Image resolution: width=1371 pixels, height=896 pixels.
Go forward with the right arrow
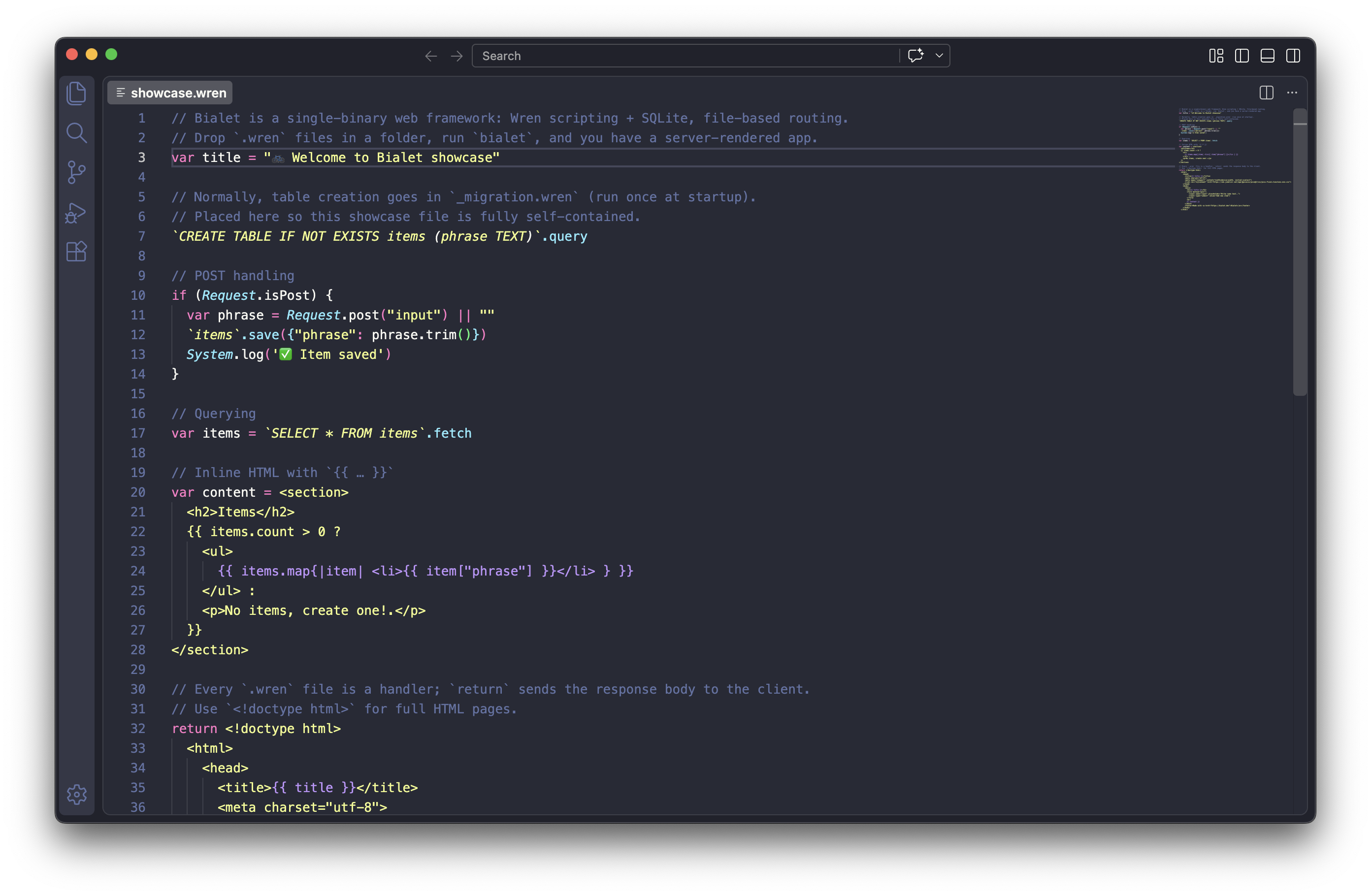(457, 56)
